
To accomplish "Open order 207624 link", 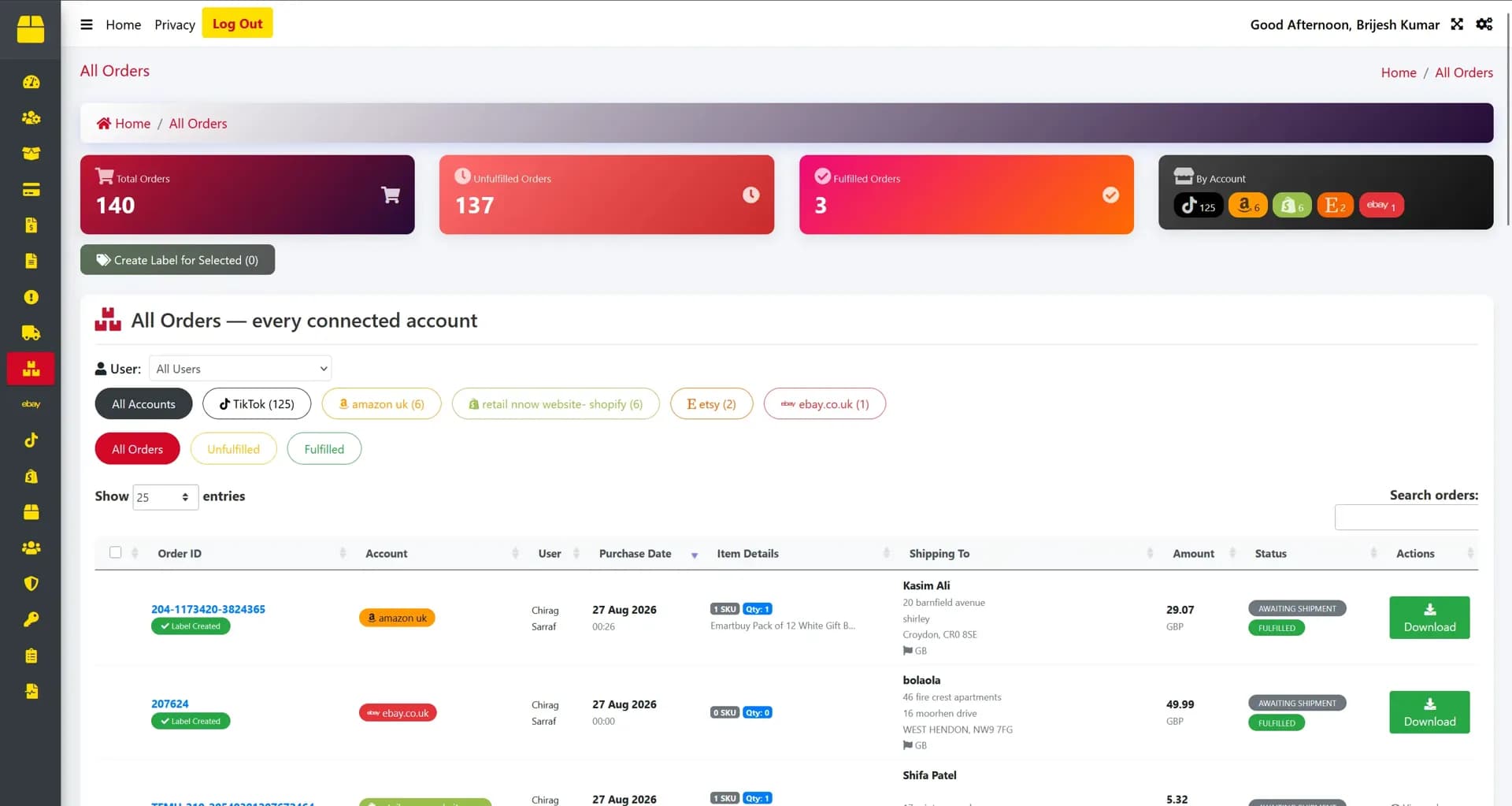I will [170, 704].
